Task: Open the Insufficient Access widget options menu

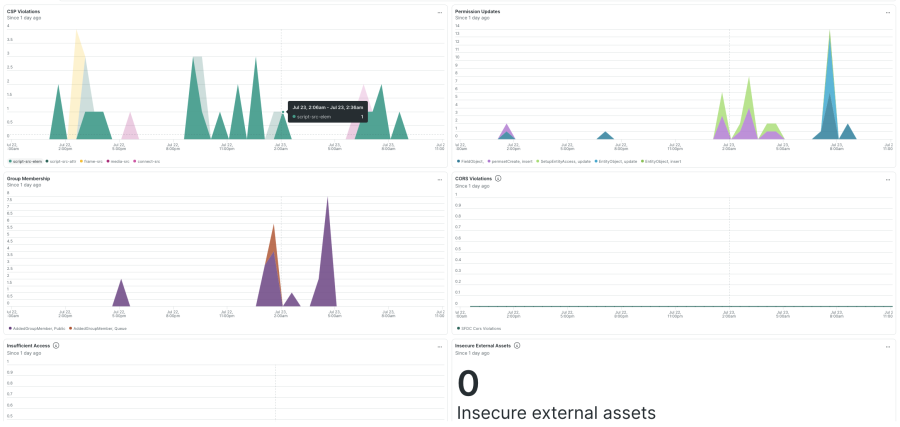Action: (440, 347)
